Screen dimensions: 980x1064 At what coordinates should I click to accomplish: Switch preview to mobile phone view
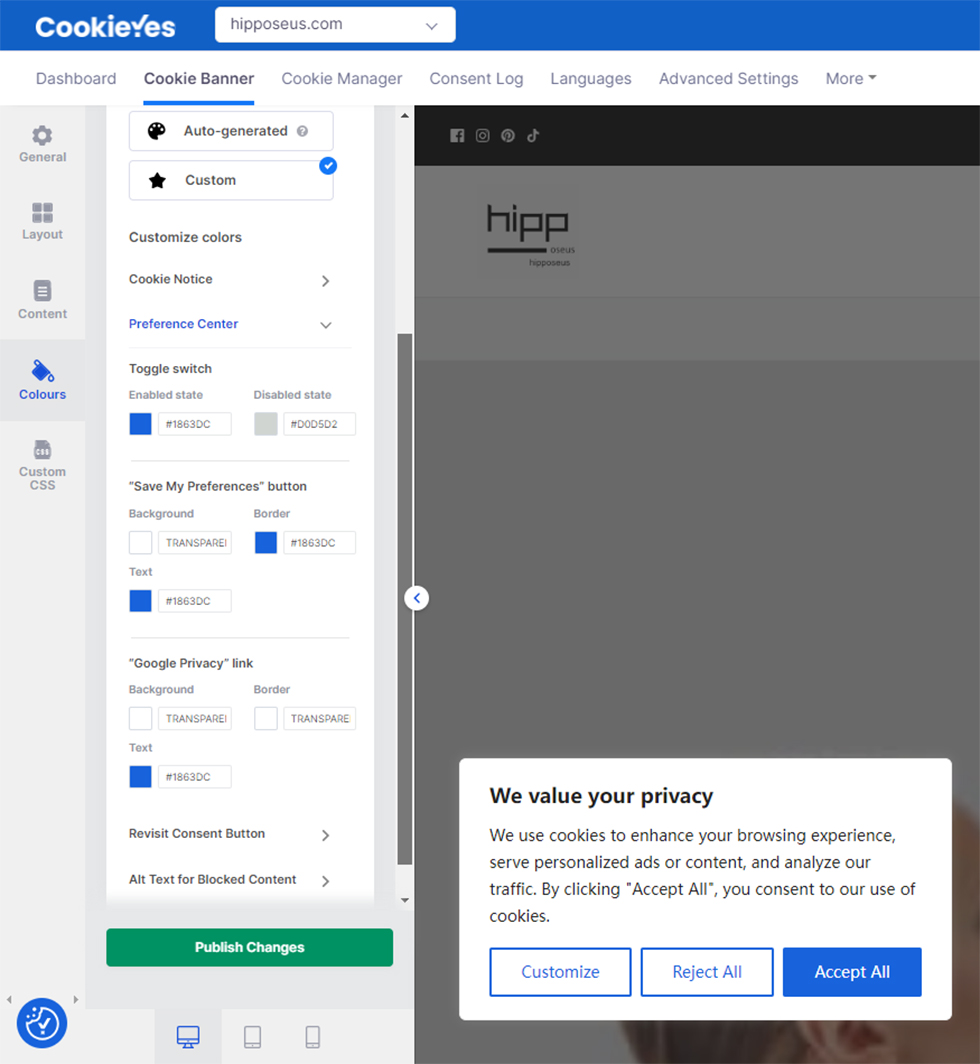point(313,1037)
